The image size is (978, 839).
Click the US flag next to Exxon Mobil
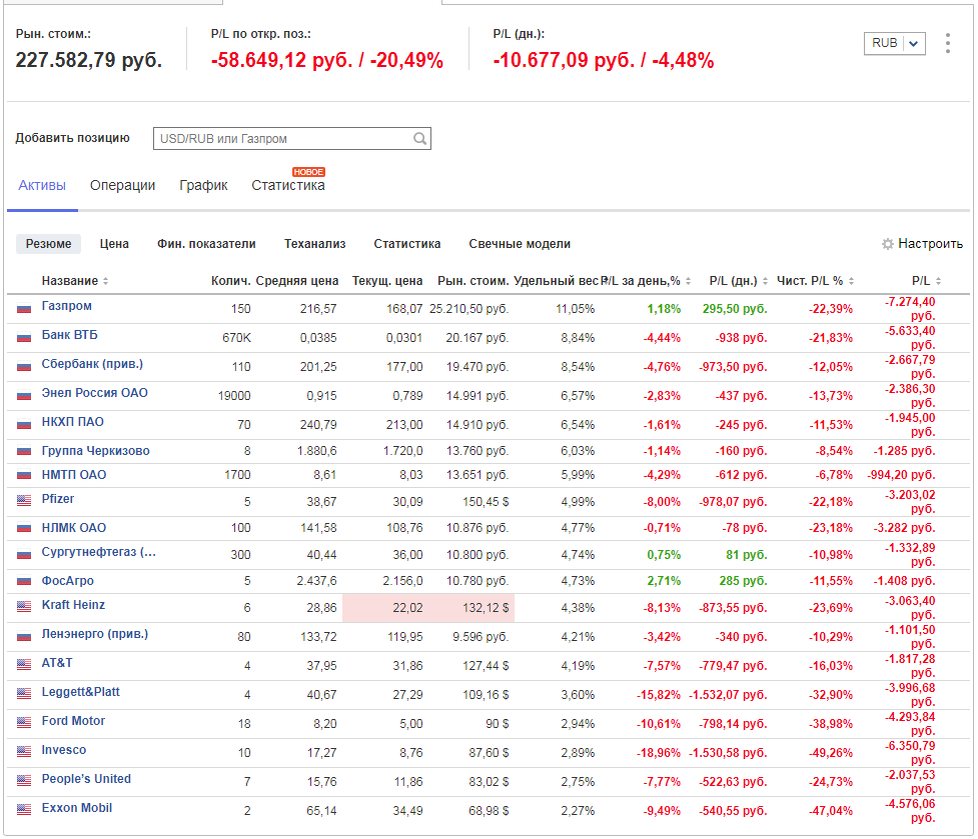point(24,810)
